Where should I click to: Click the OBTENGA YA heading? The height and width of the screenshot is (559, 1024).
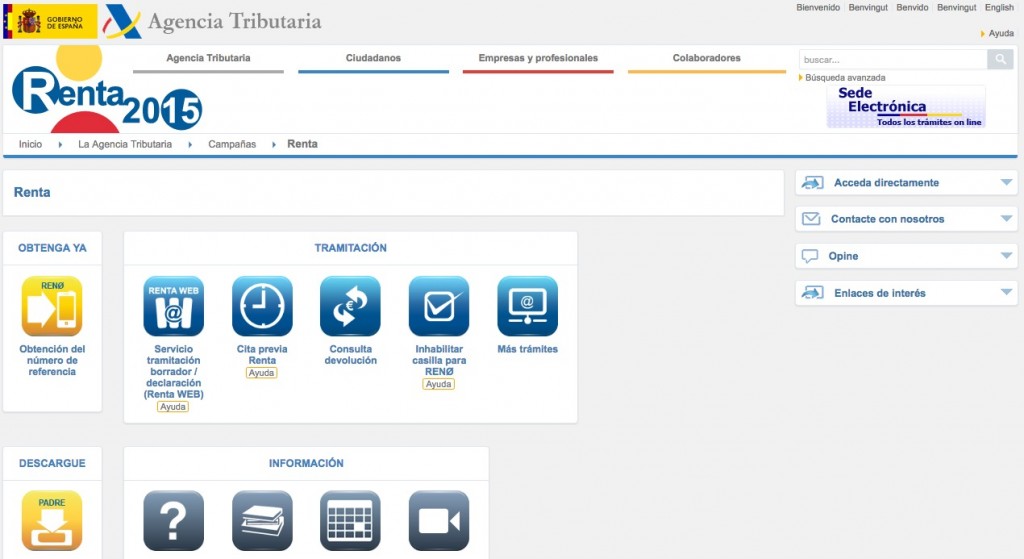click(52, 248)
